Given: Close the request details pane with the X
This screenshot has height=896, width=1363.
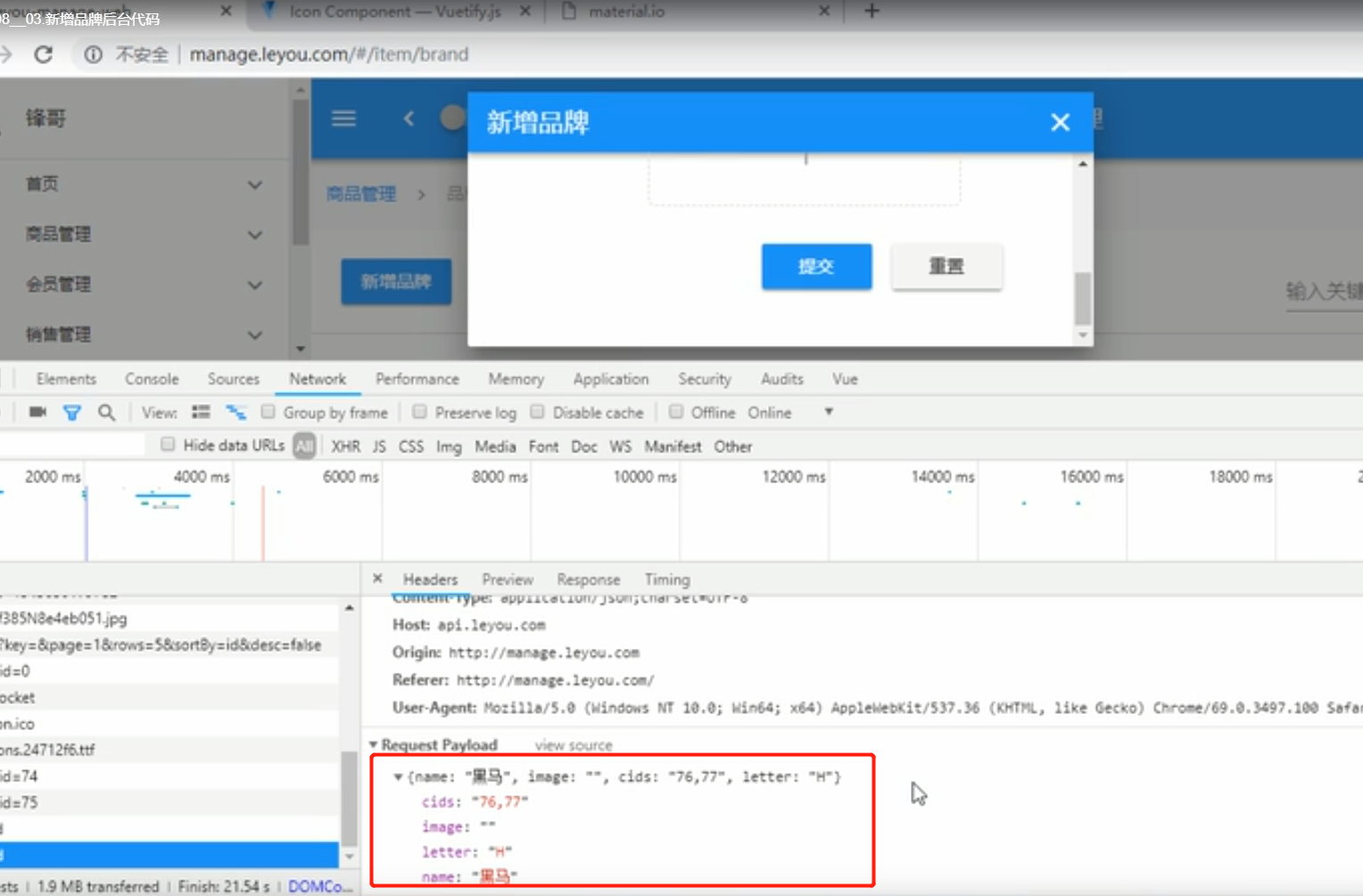Looking at the screenshot, I should click(x=377, y=579).
